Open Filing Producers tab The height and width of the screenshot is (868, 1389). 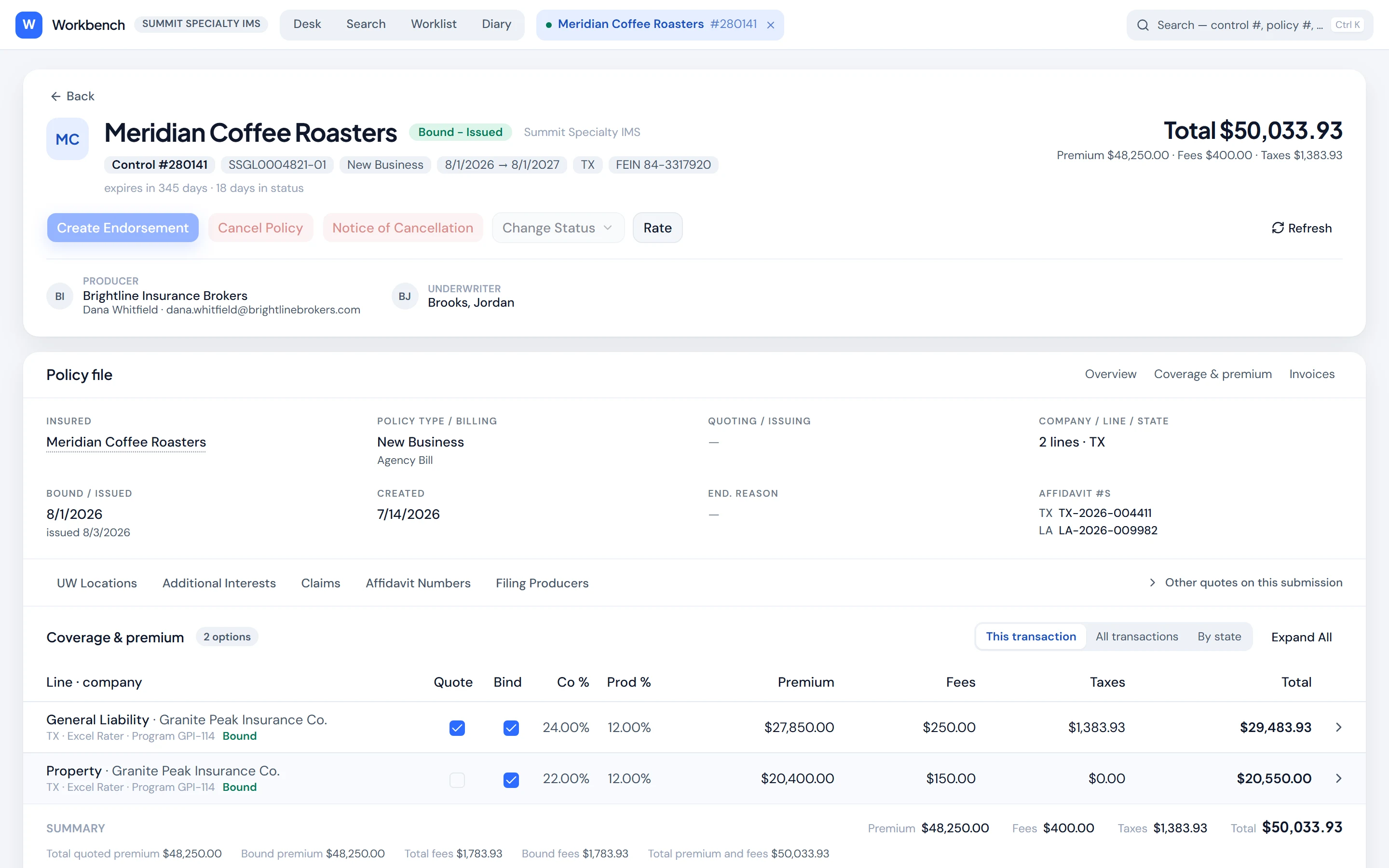[542, 583]
